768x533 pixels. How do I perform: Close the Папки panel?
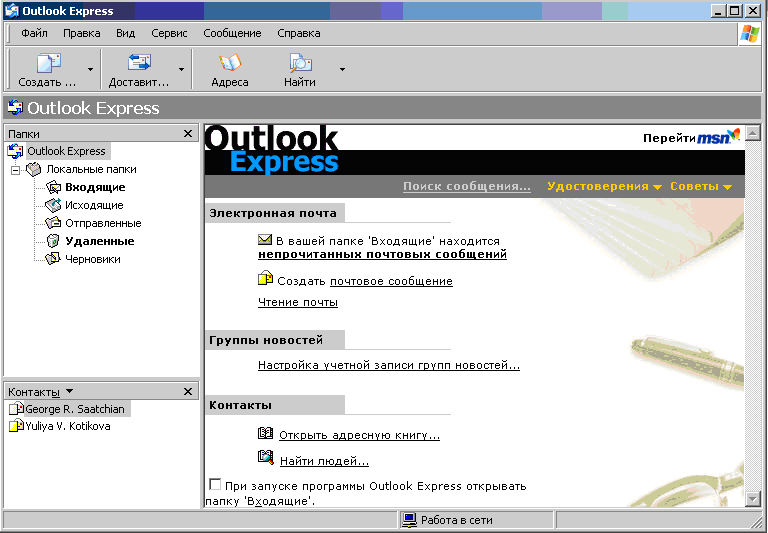(x=188, y=133)
